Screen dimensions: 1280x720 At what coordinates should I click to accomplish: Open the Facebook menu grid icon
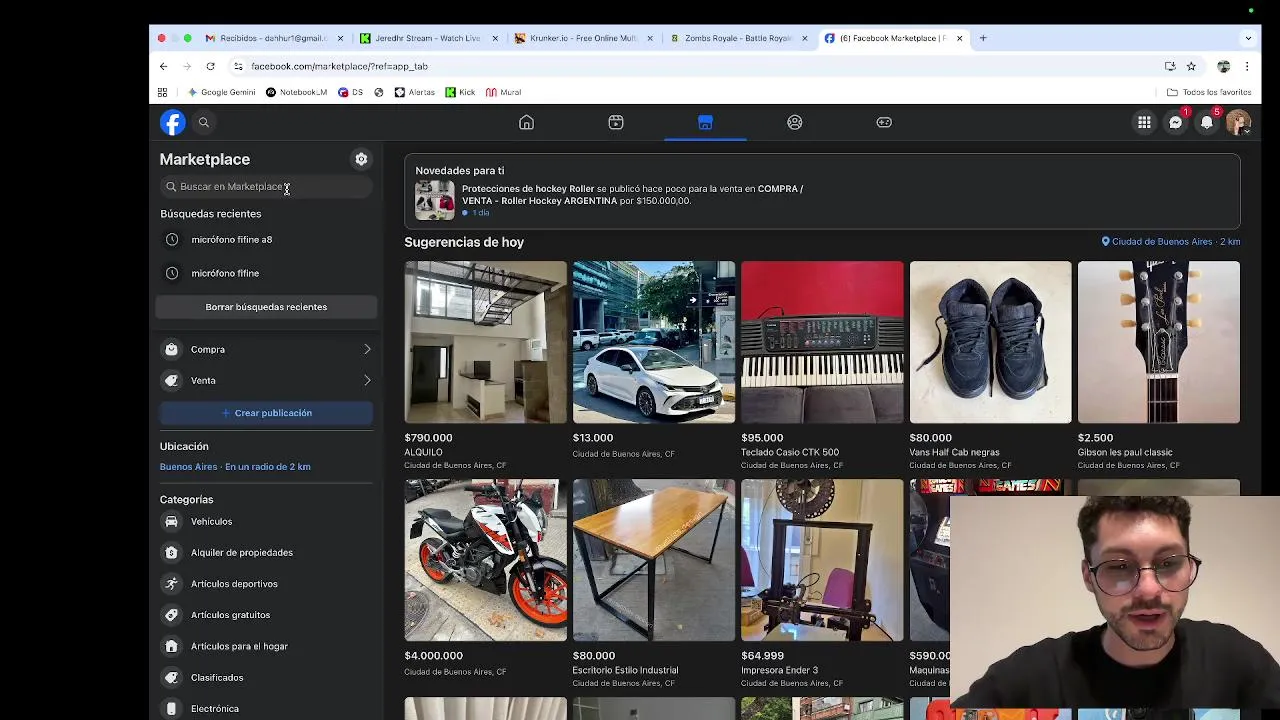click(1144, 122)
